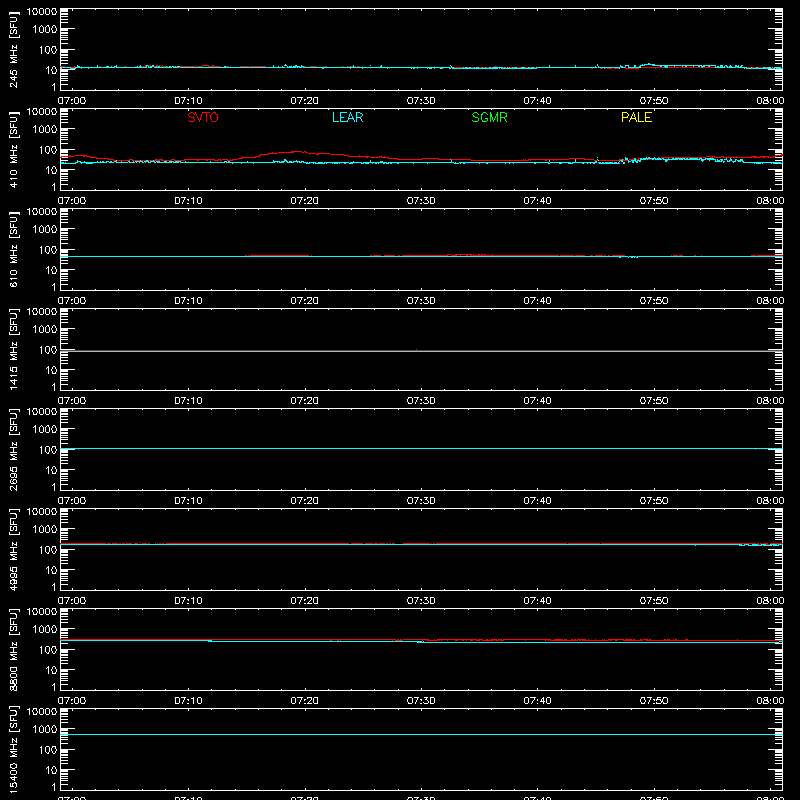The width and height of the screenshot is (800, 800).
Task: Click the 100 tick on 610 MHz axis
Action: pos(48,250)
